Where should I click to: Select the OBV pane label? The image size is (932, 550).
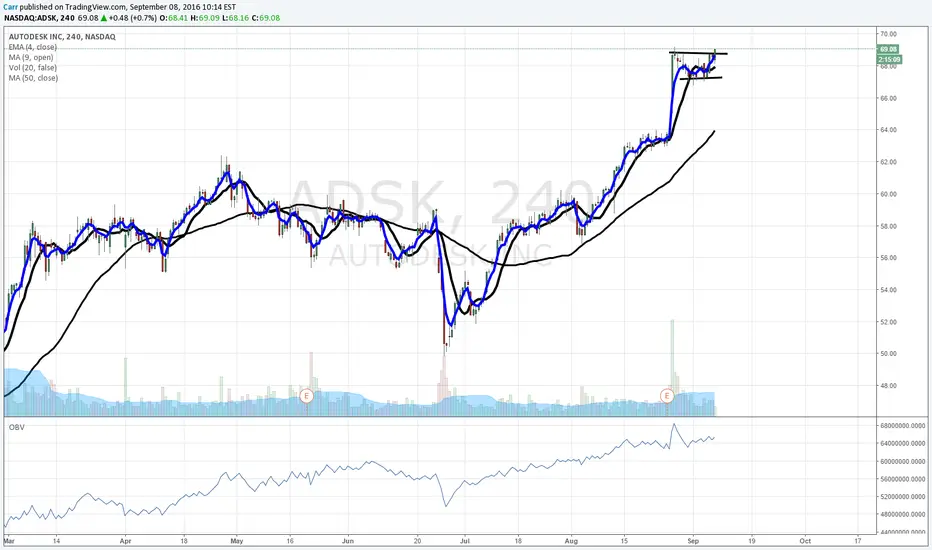17,427
